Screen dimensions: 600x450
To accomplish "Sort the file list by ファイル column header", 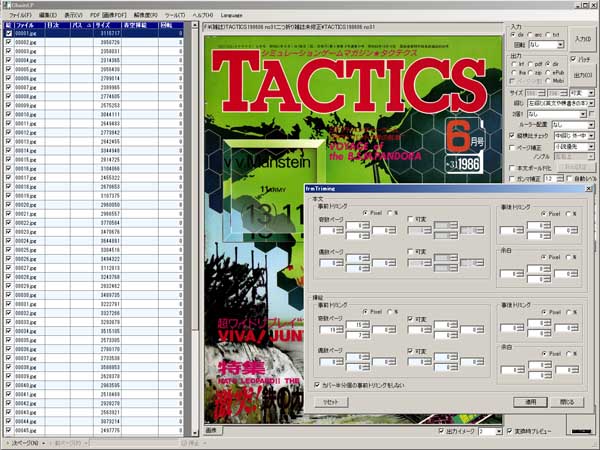I will point(29,25).
